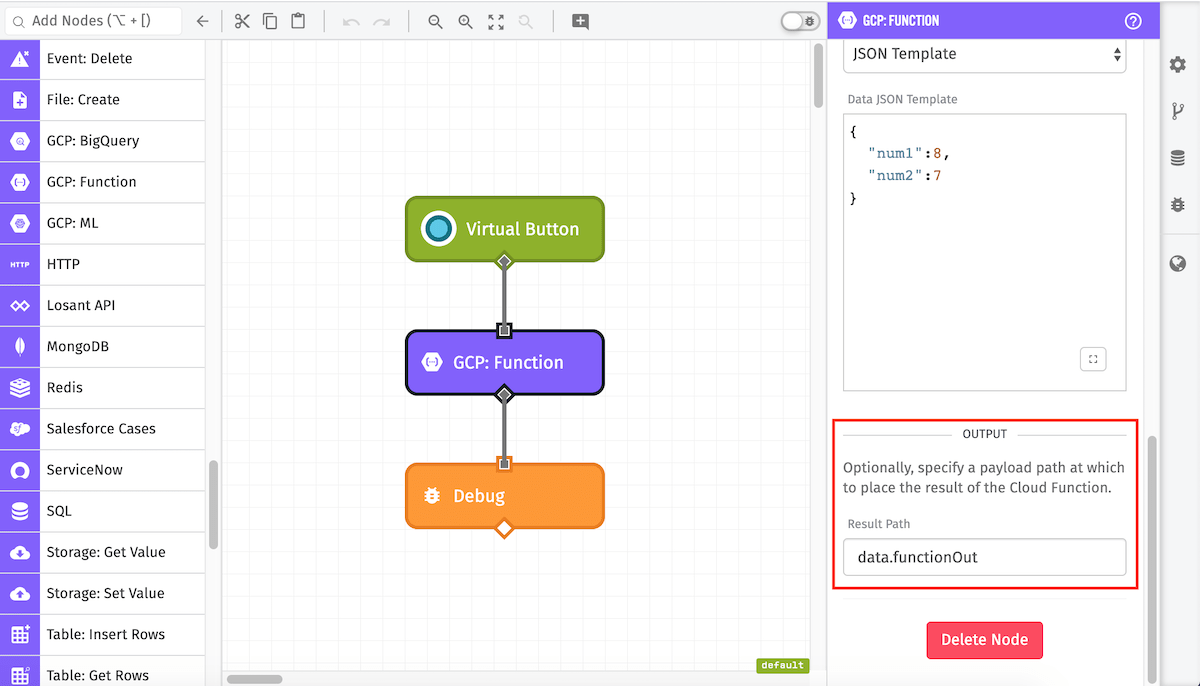Paste nodes clipboard icon

point(298,21)
